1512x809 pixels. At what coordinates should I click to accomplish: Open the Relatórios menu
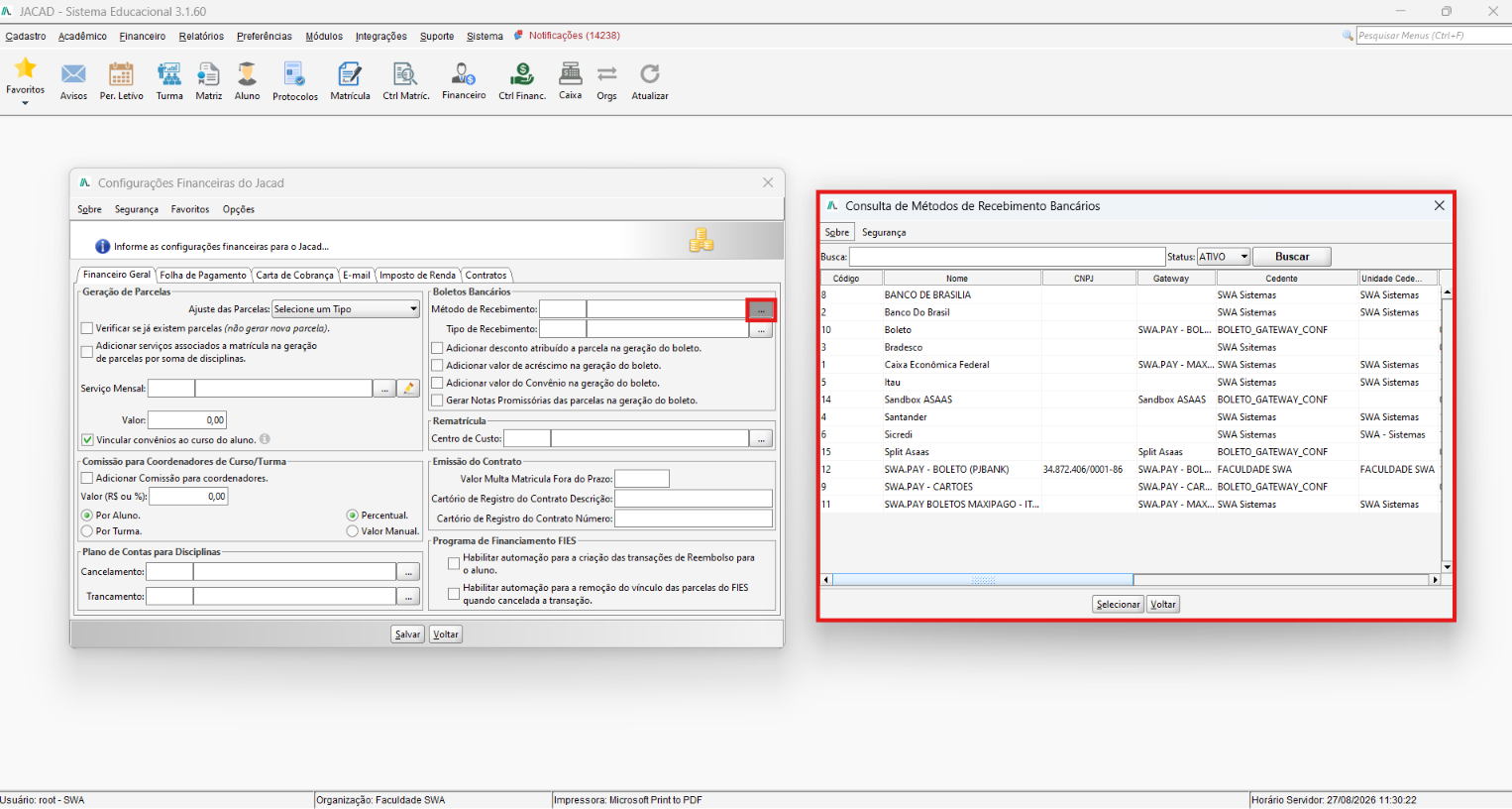201,36
